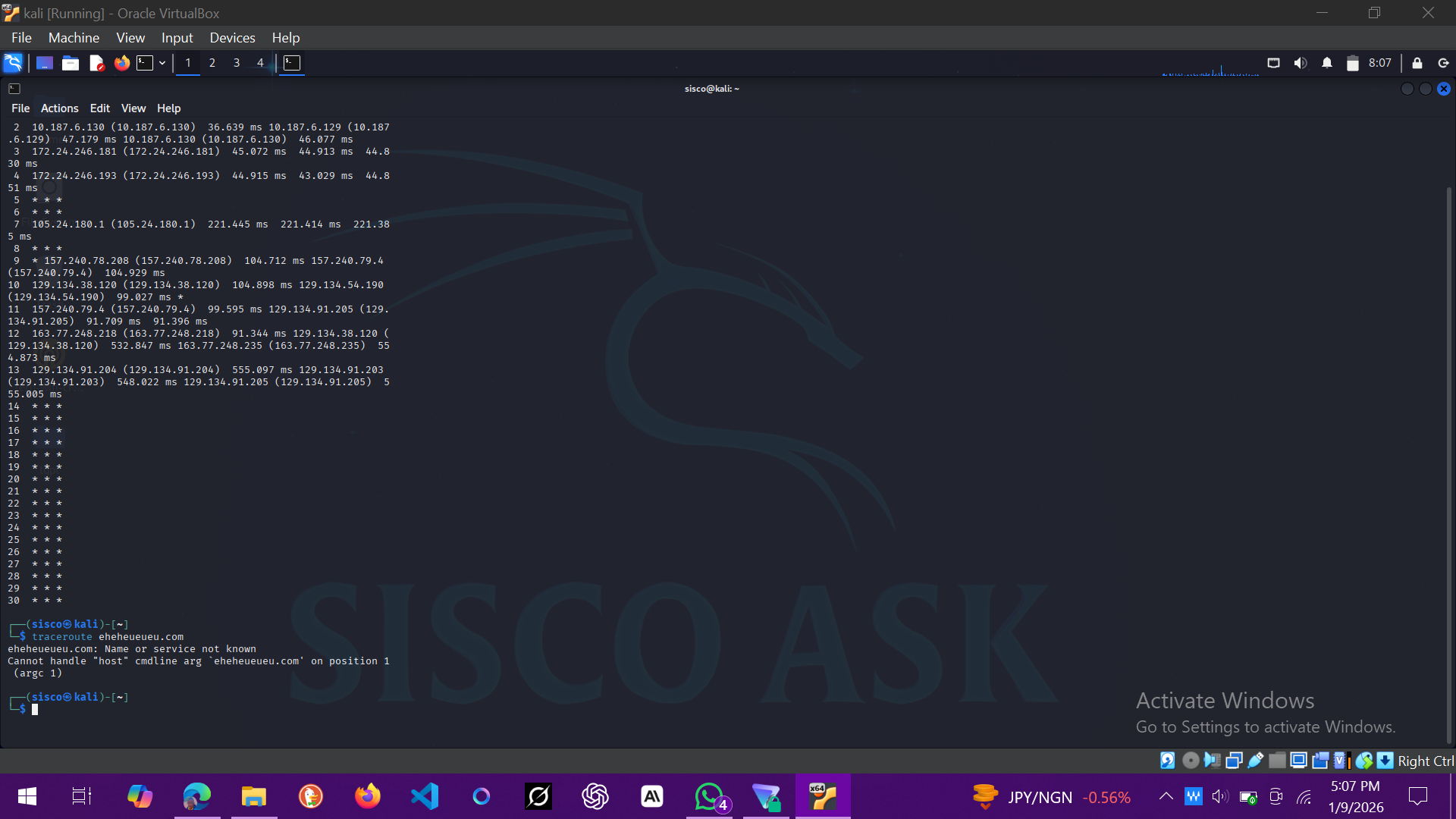This screenshot has width=1456, height=819.
Task: Expand the terminal launcher dropdown arrow
Action: click(x=162, y=63)
